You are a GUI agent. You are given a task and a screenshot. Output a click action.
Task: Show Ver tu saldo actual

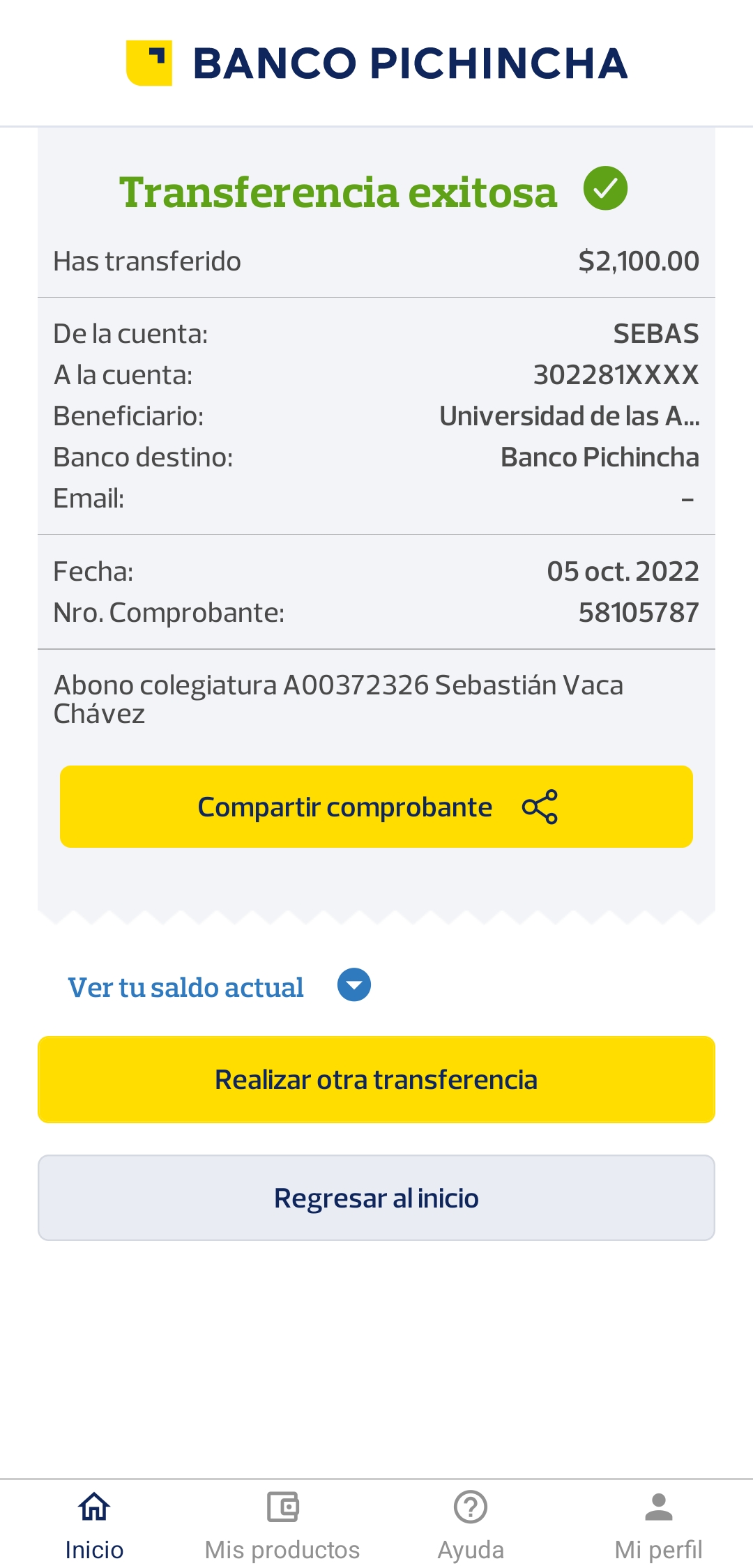pyautogui.click(x=185, y=987)
